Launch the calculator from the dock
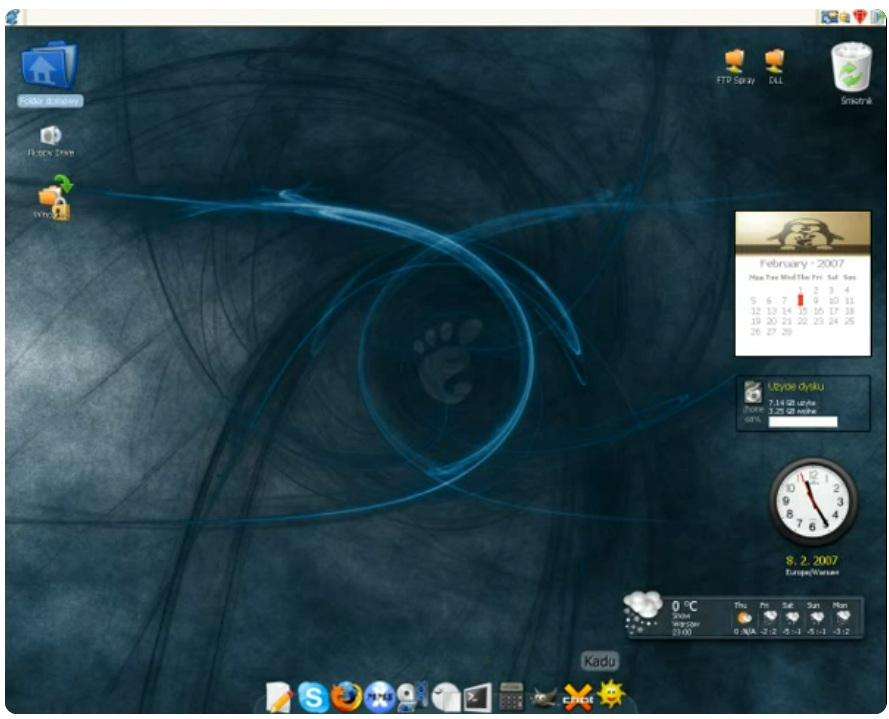The image size is (889, 719). [x=511, y=697]
